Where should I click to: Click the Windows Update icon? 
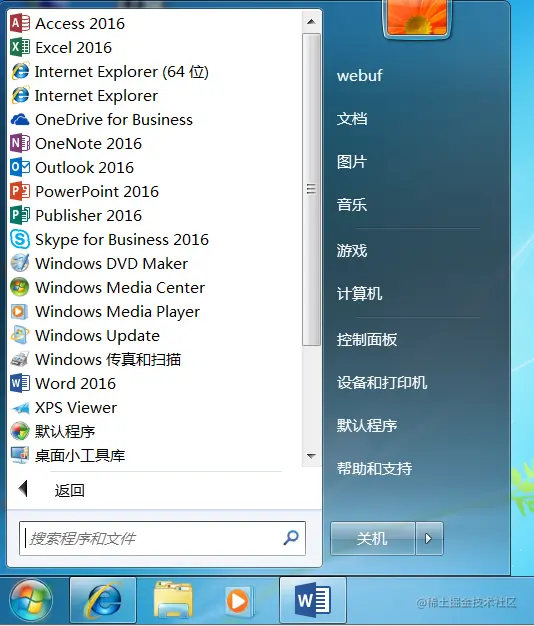(x=20, y=335)
